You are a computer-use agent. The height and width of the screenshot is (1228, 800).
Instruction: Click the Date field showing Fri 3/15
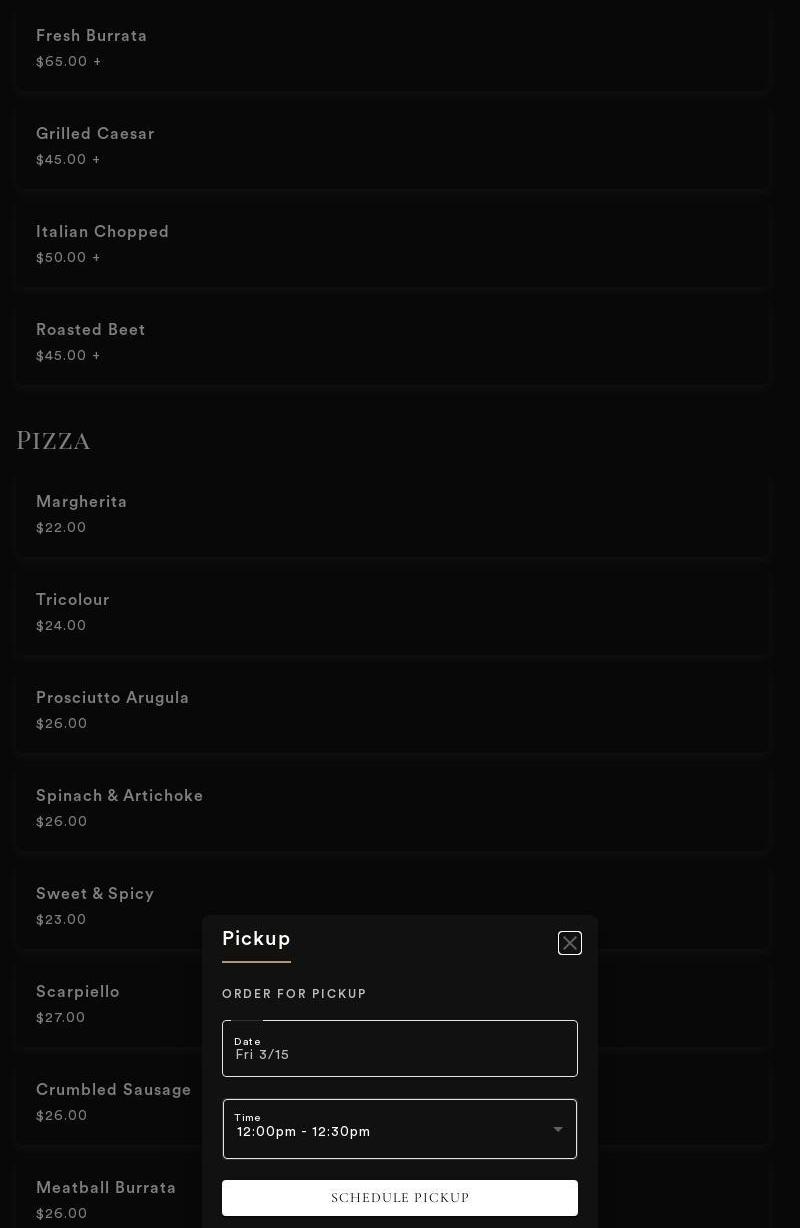(x=400, y=1049)
